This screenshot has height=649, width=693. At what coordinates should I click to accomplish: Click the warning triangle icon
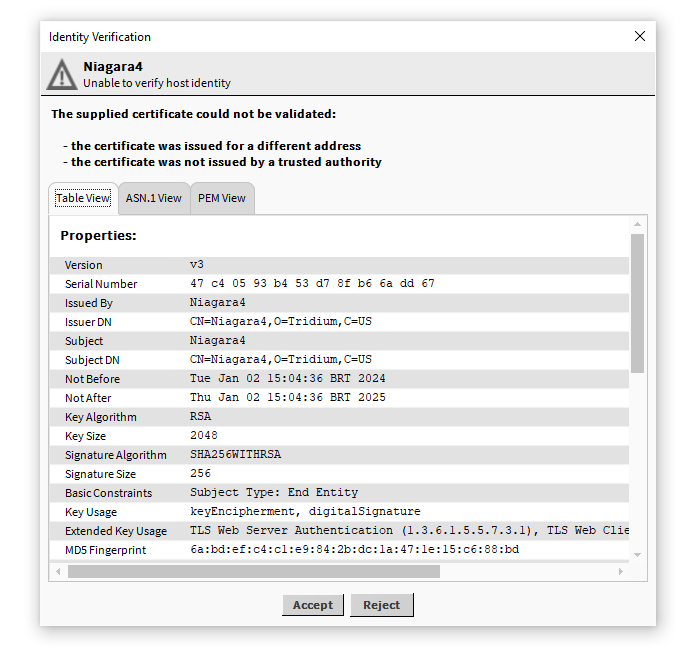pyautogui.click(x=62, y=74)
